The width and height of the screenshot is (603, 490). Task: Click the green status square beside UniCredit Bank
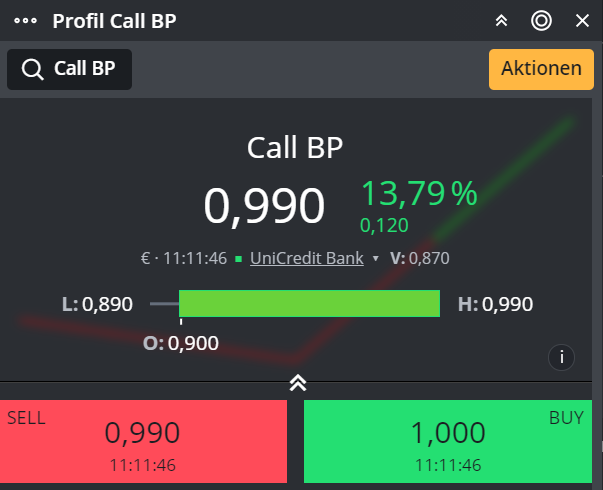click(239, 259)
